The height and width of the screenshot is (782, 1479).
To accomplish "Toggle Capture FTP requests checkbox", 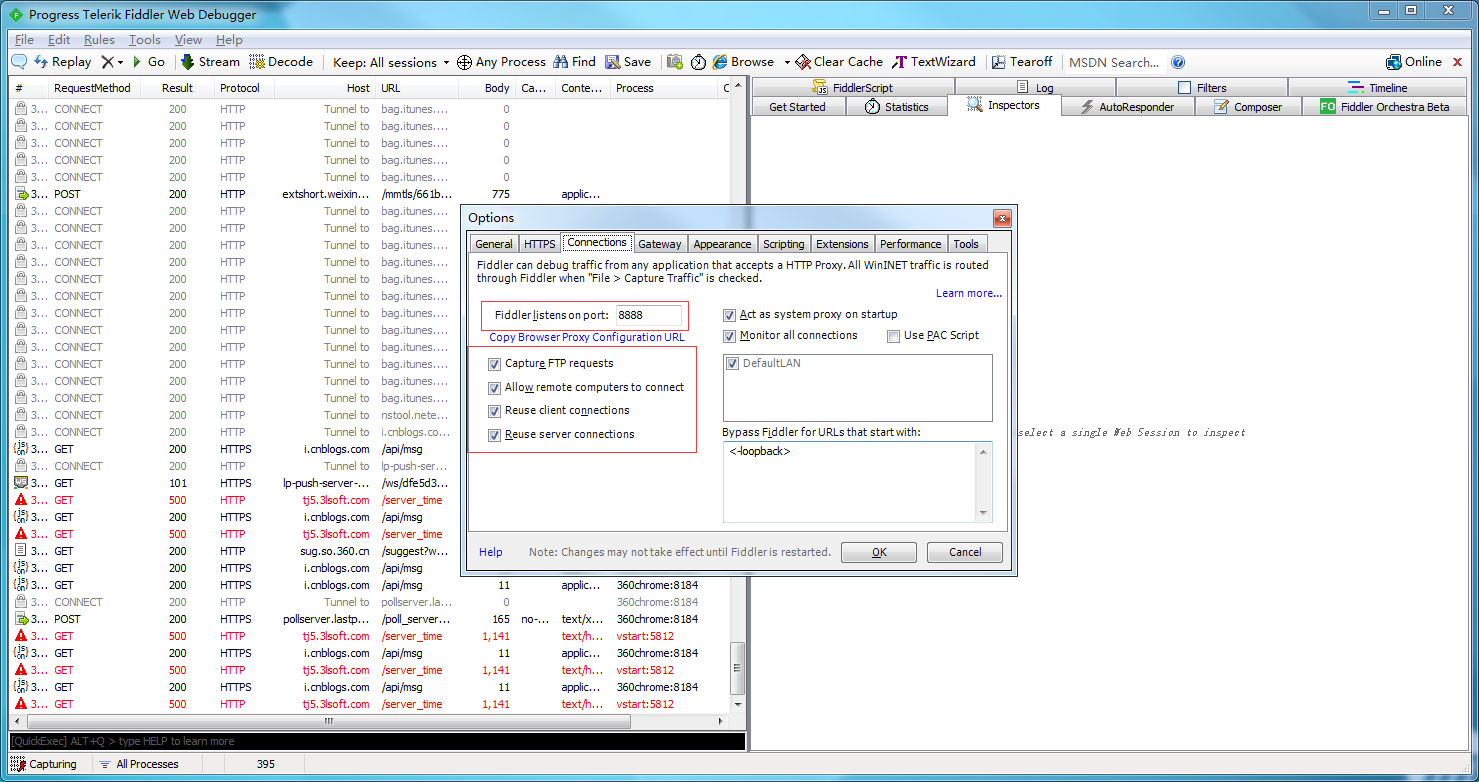I will pyautogui.click(x=495, y=364).
